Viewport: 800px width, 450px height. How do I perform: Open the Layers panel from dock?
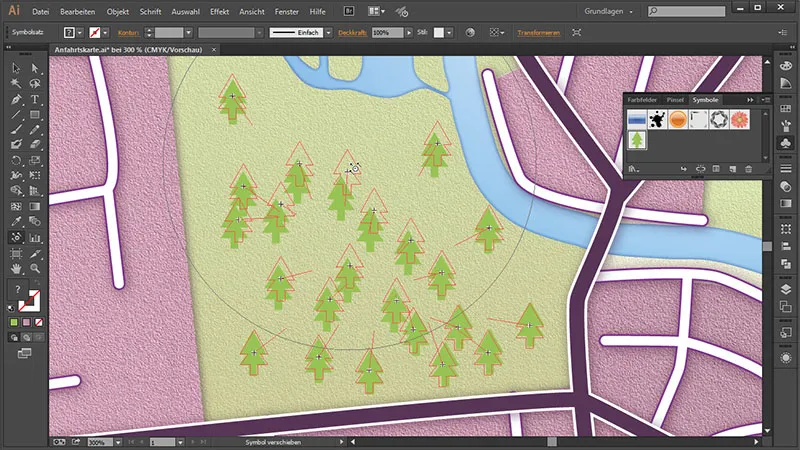coord(786,289)
